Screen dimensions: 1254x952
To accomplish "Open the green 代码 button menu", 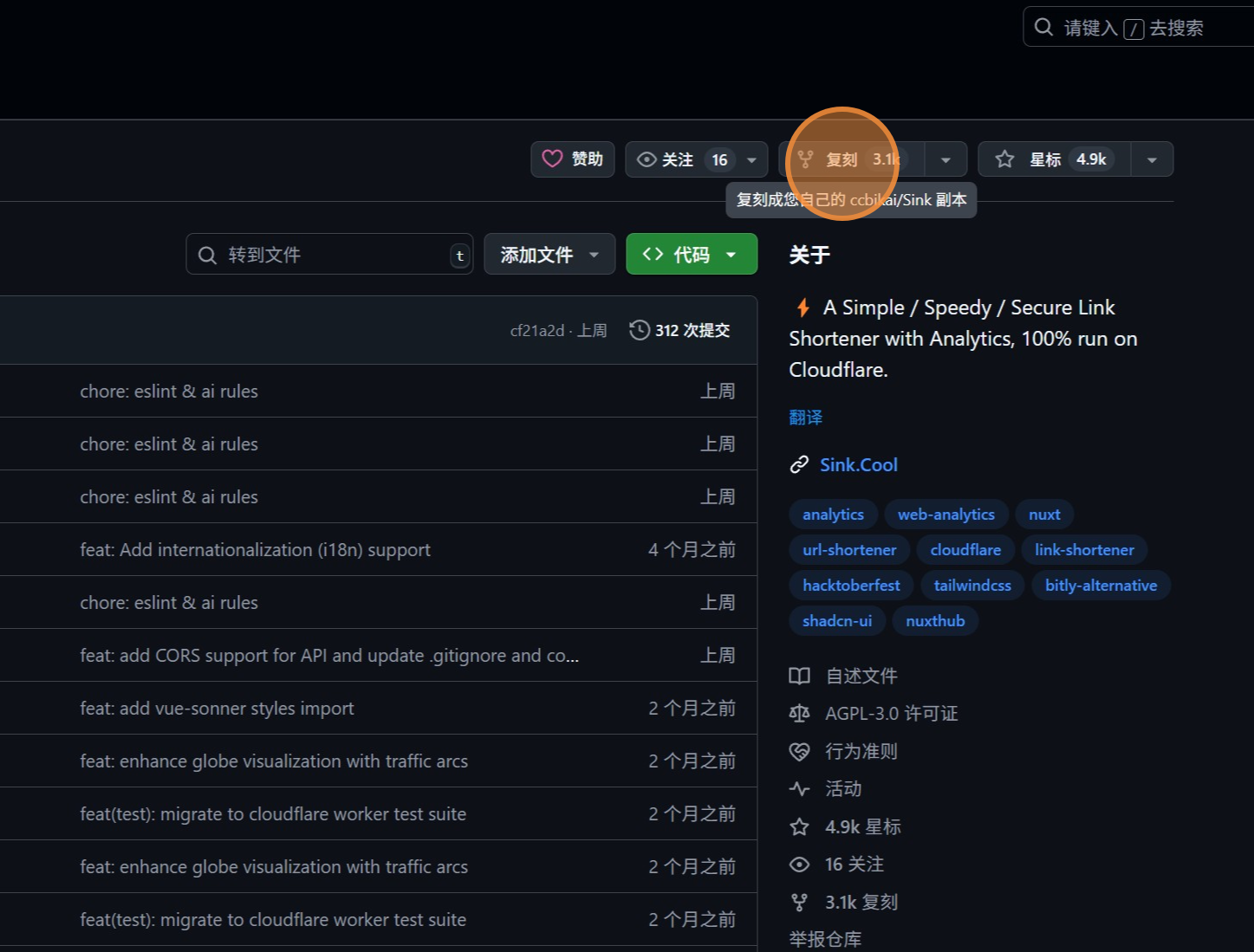I will point(691,255).
